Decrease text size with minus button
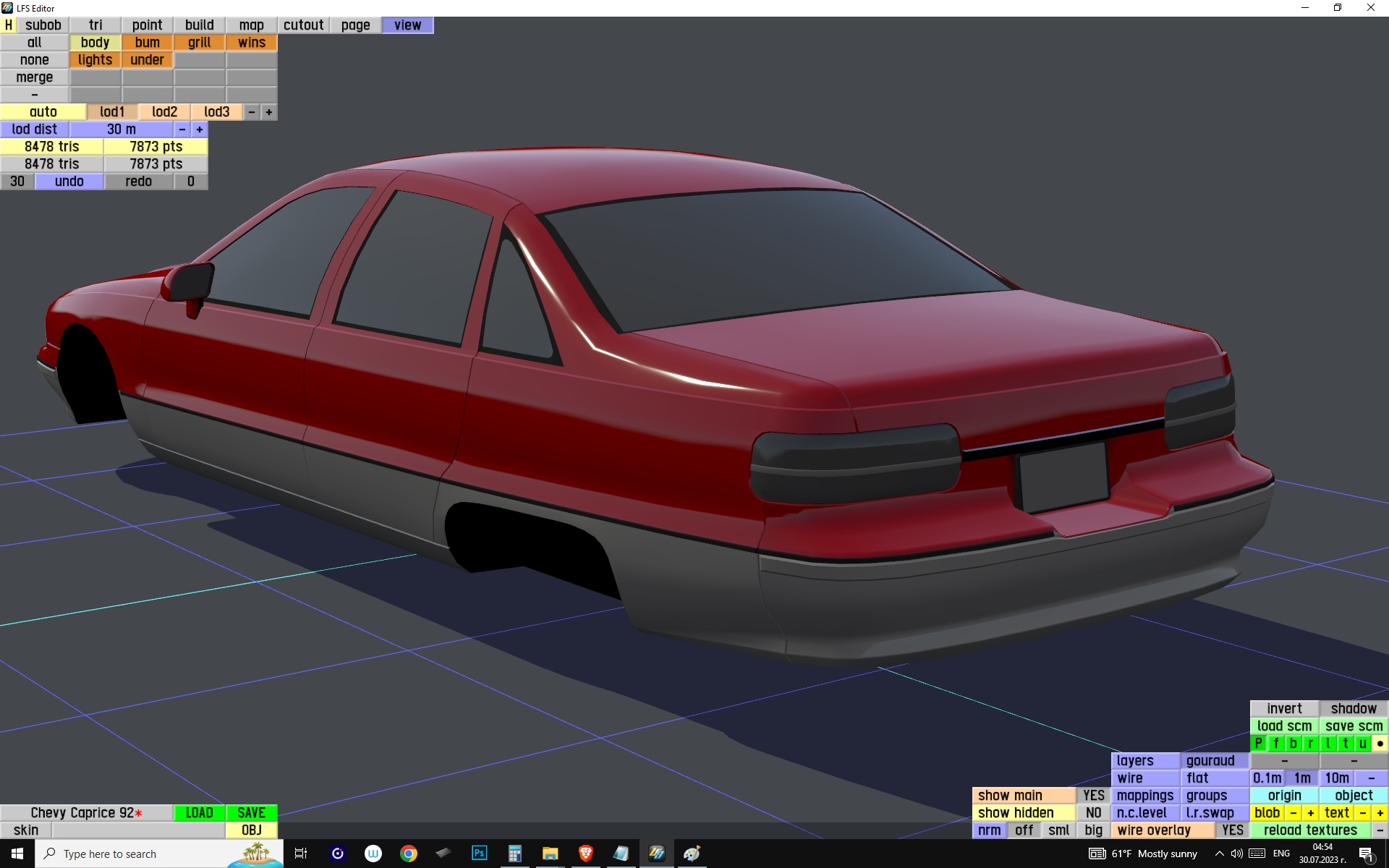 [x=1362, y=812]
